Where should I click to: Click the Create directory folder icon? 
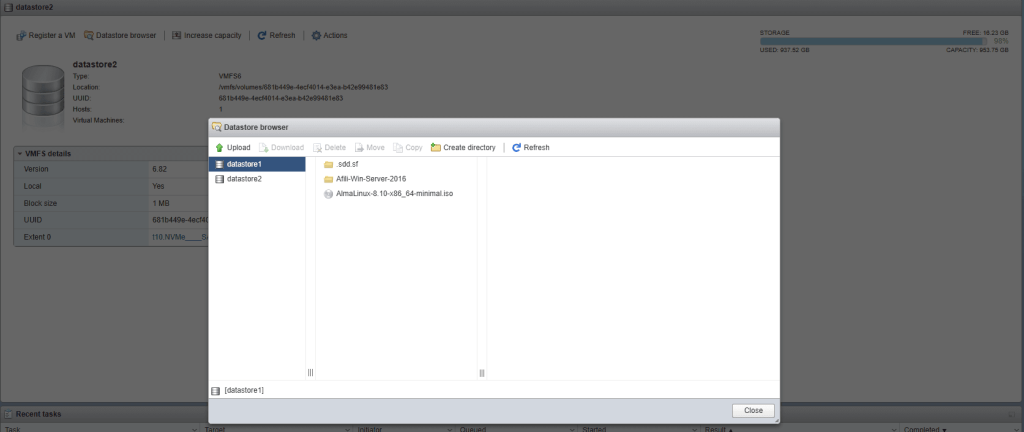pyautogui.click(x=436, y=147)
